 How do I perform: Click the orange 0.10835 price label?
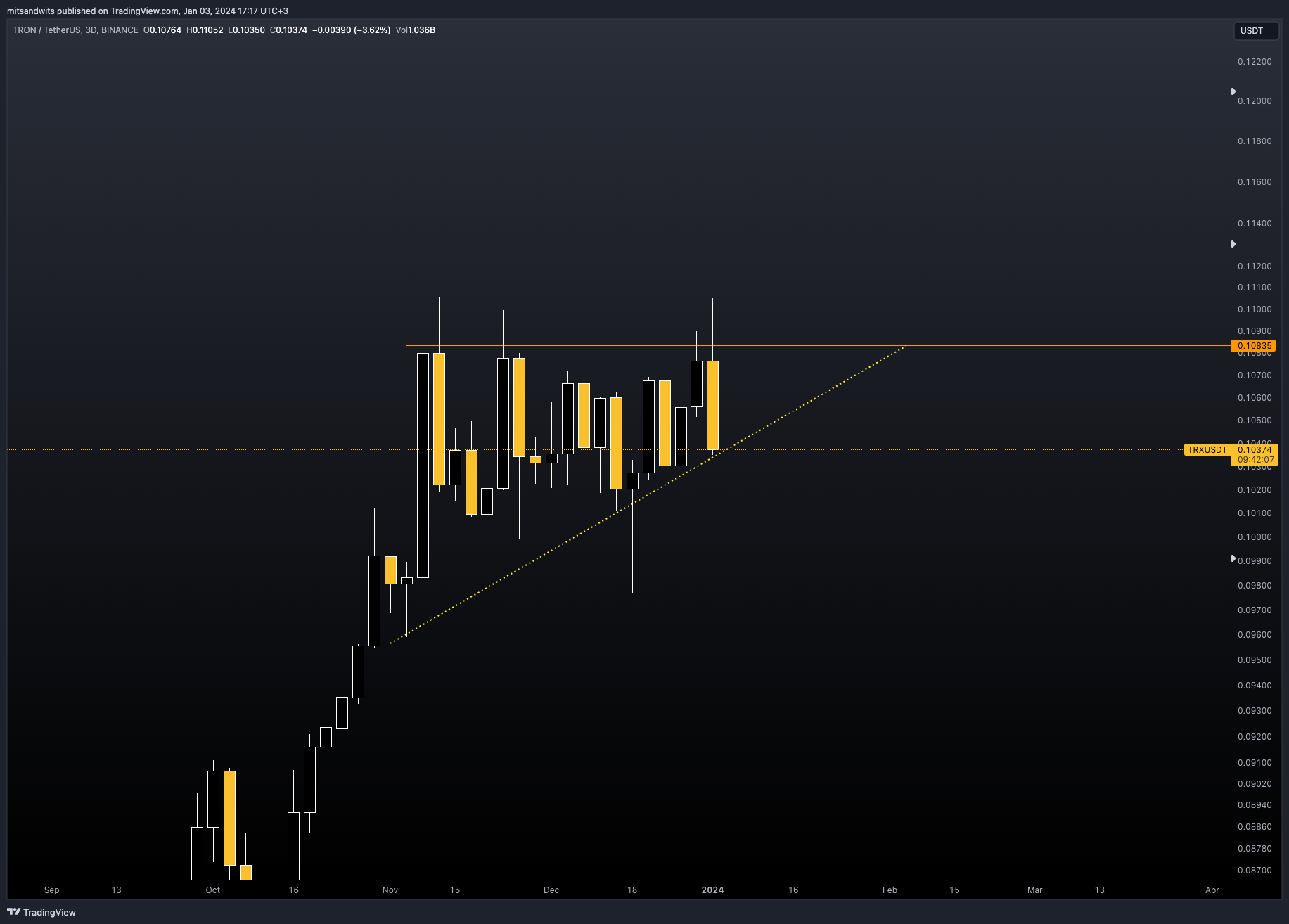tap(1253, 346)
